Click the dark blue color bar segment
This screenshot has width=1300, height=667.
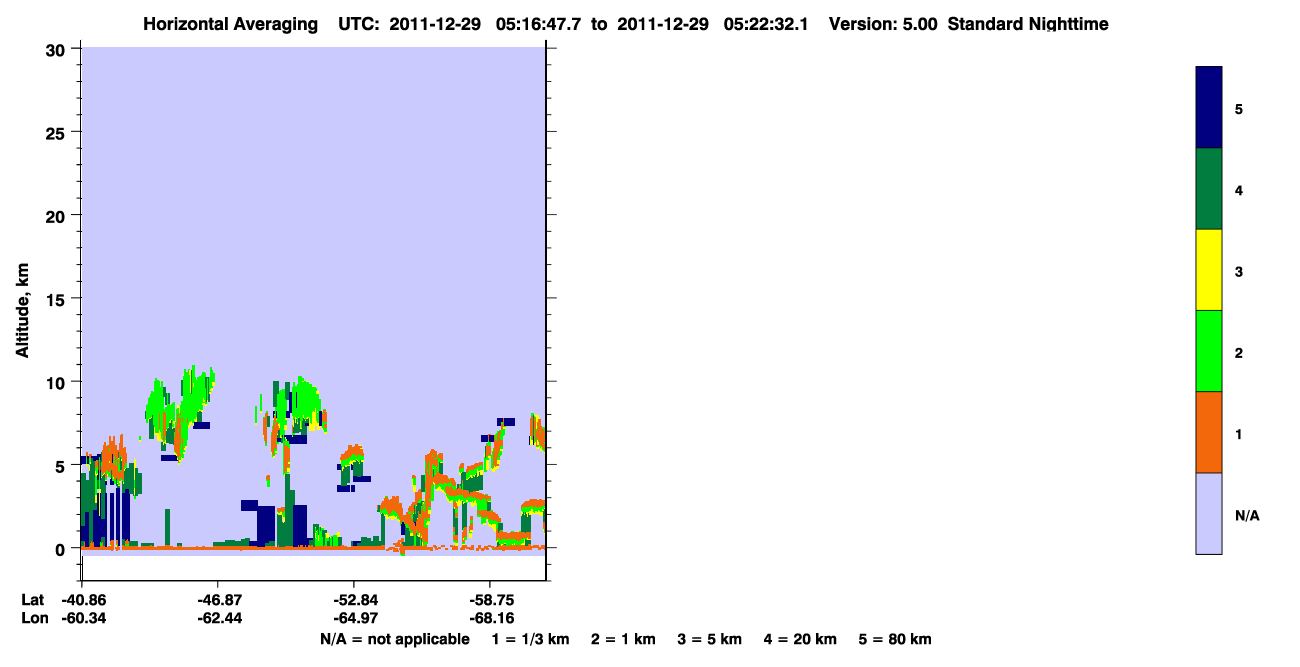pos(1209,108)
